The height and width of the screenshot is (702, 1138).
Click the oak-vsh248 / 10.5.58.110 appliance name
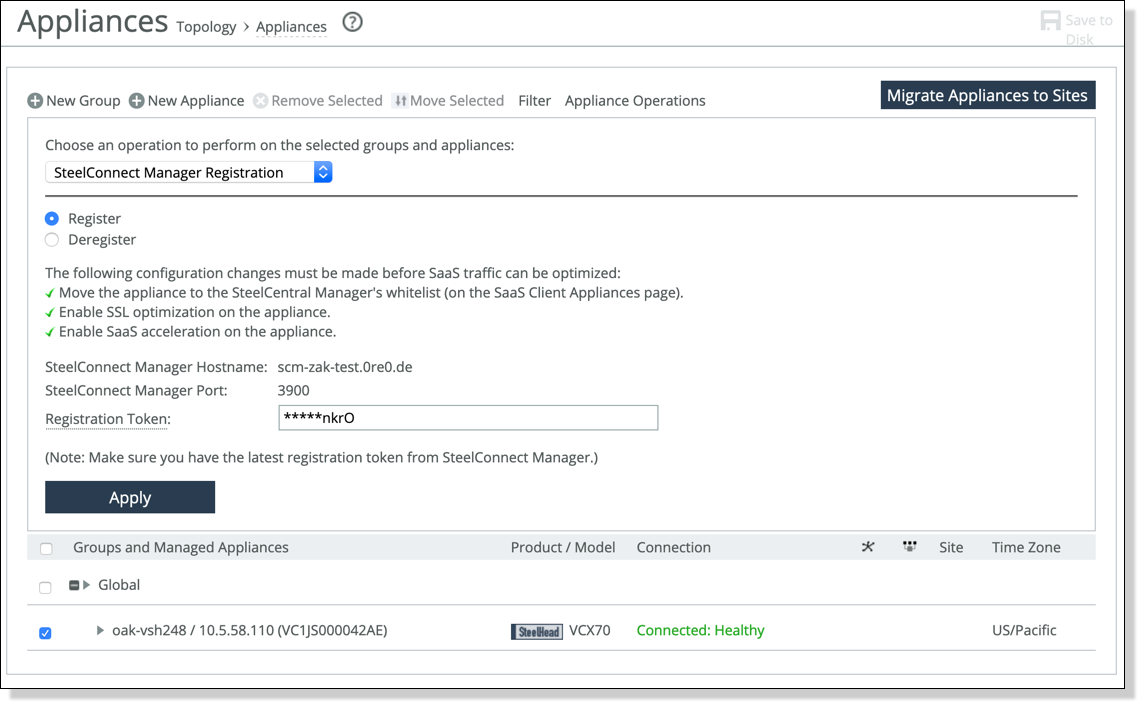tap(250, 630)
